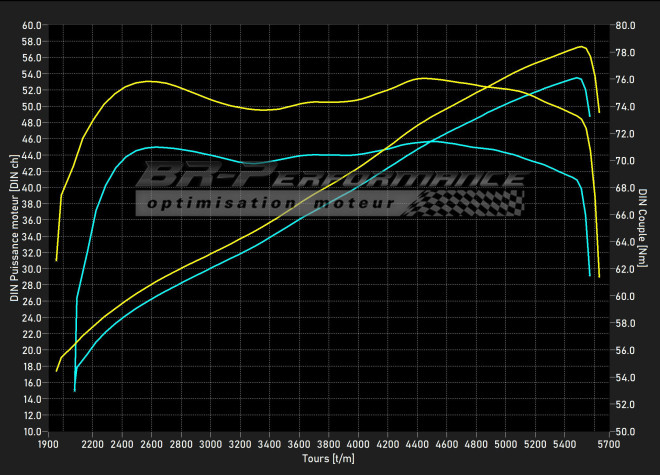Click the 1900 tick on the x-axis
This screenshot has width=660, height=475.
[x=47, y=444]
